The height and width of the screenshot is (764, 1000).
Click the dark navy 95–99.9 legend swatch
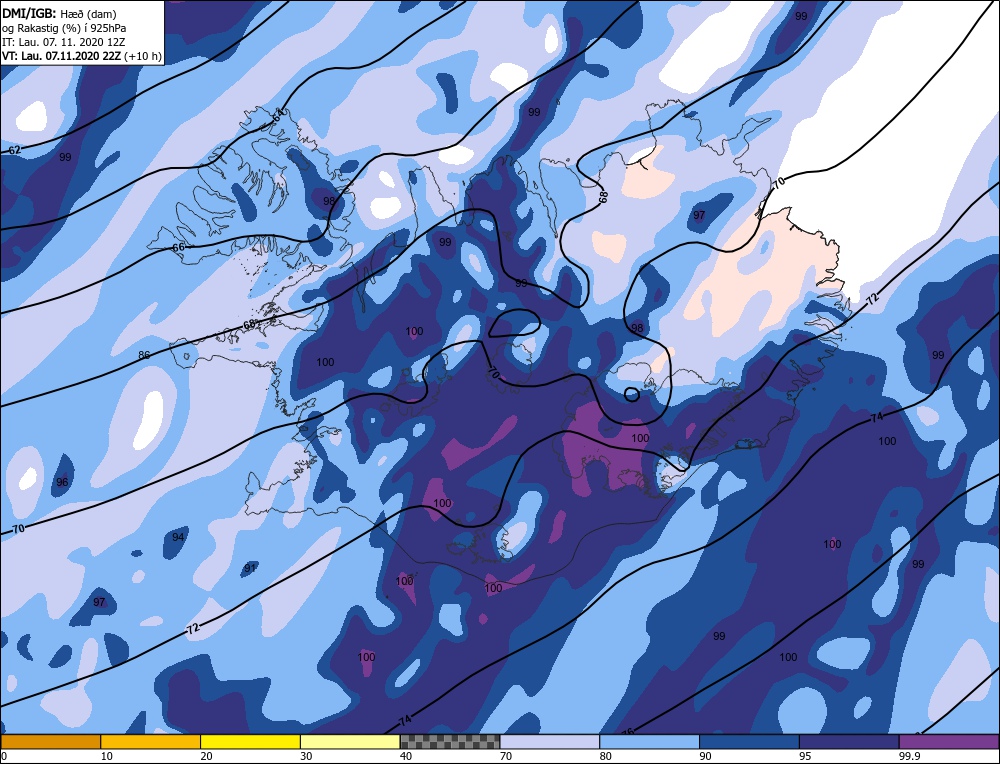click(x=849, y=741)
